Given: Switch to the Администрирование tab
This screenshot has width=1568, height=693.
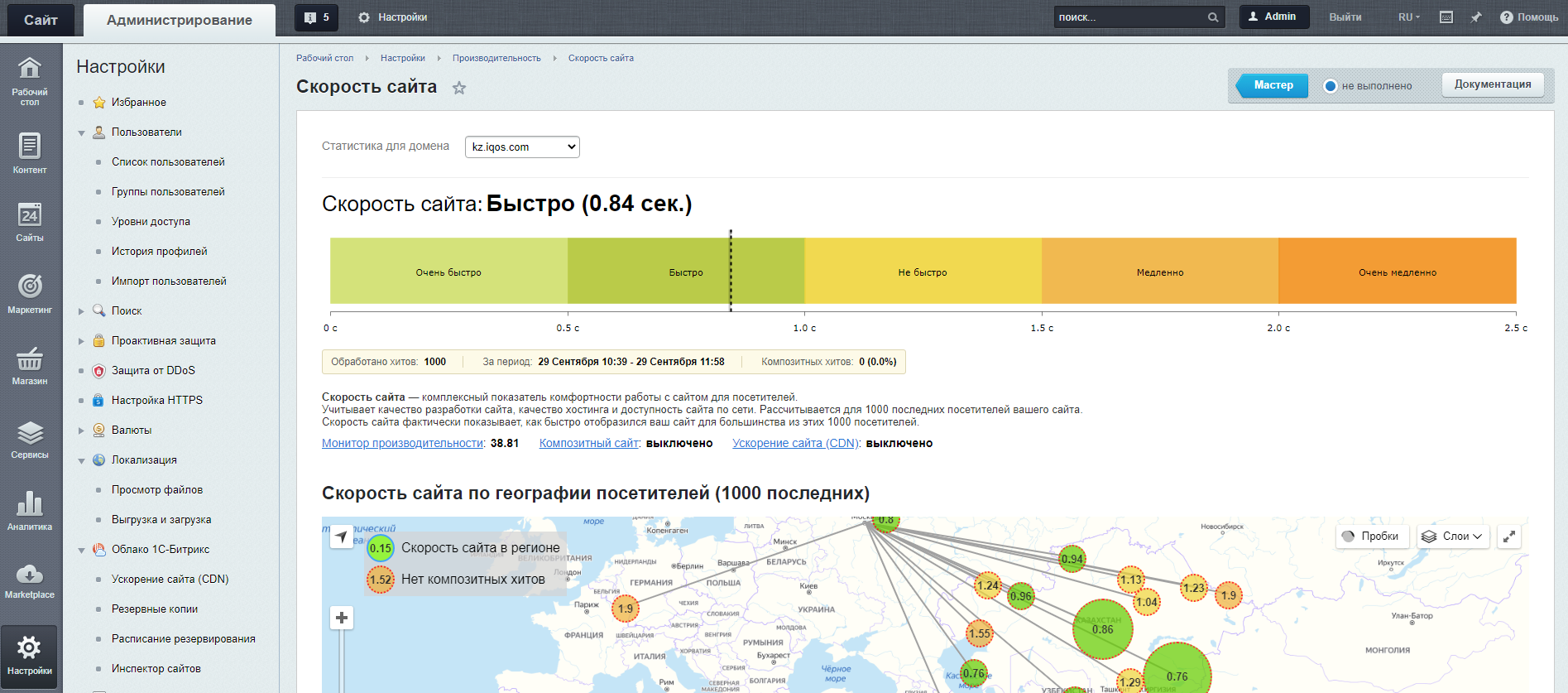Looking at the screenshot, I should coord(180,20).
